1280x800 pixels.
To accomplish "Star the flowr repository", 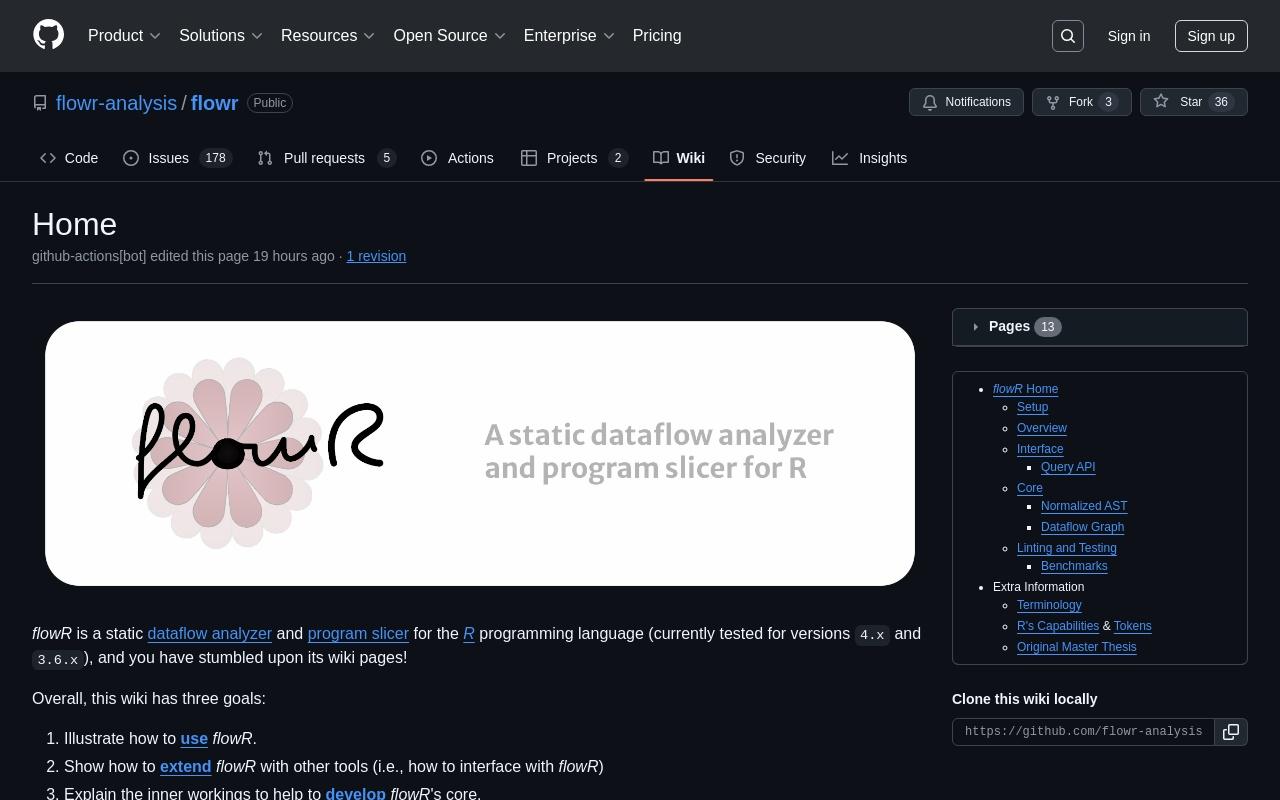I will (x=1193, y=102).
